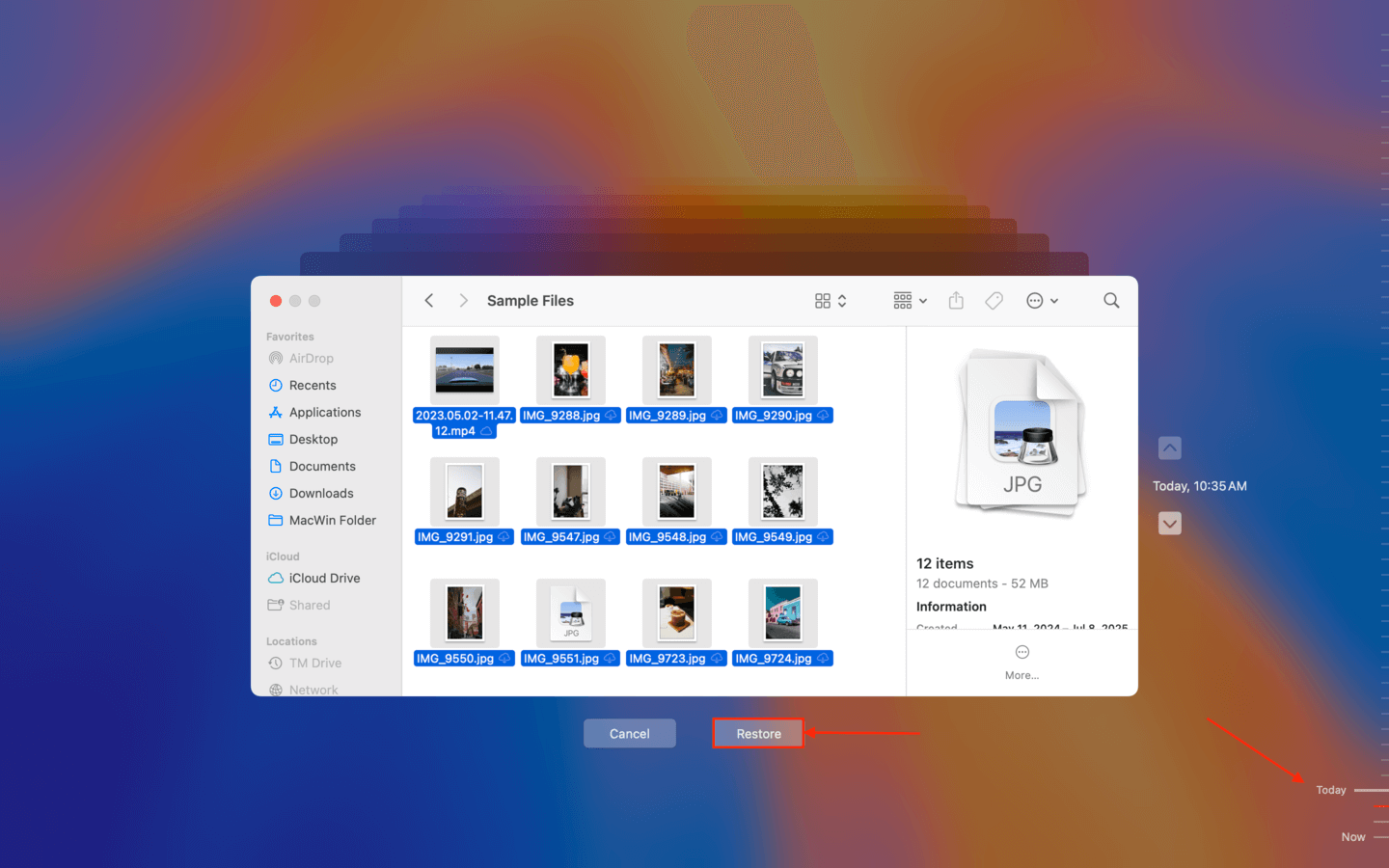Select the Today marker on timeline
The height and width of the screenshot is (868, 1389).
point(1331,790)
